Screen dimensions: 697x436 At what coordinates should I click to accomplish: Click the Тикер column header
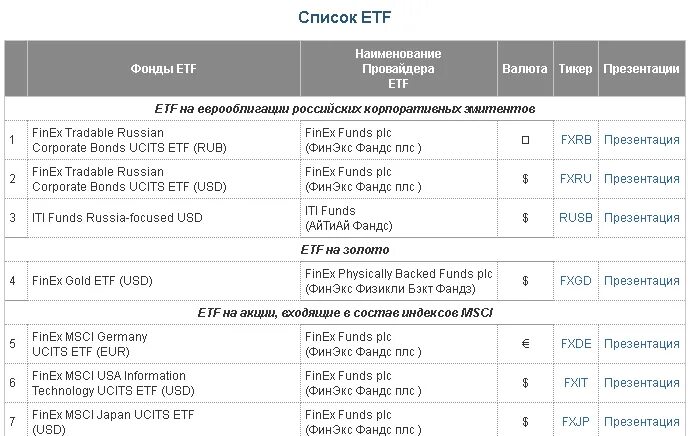[575, 69]
